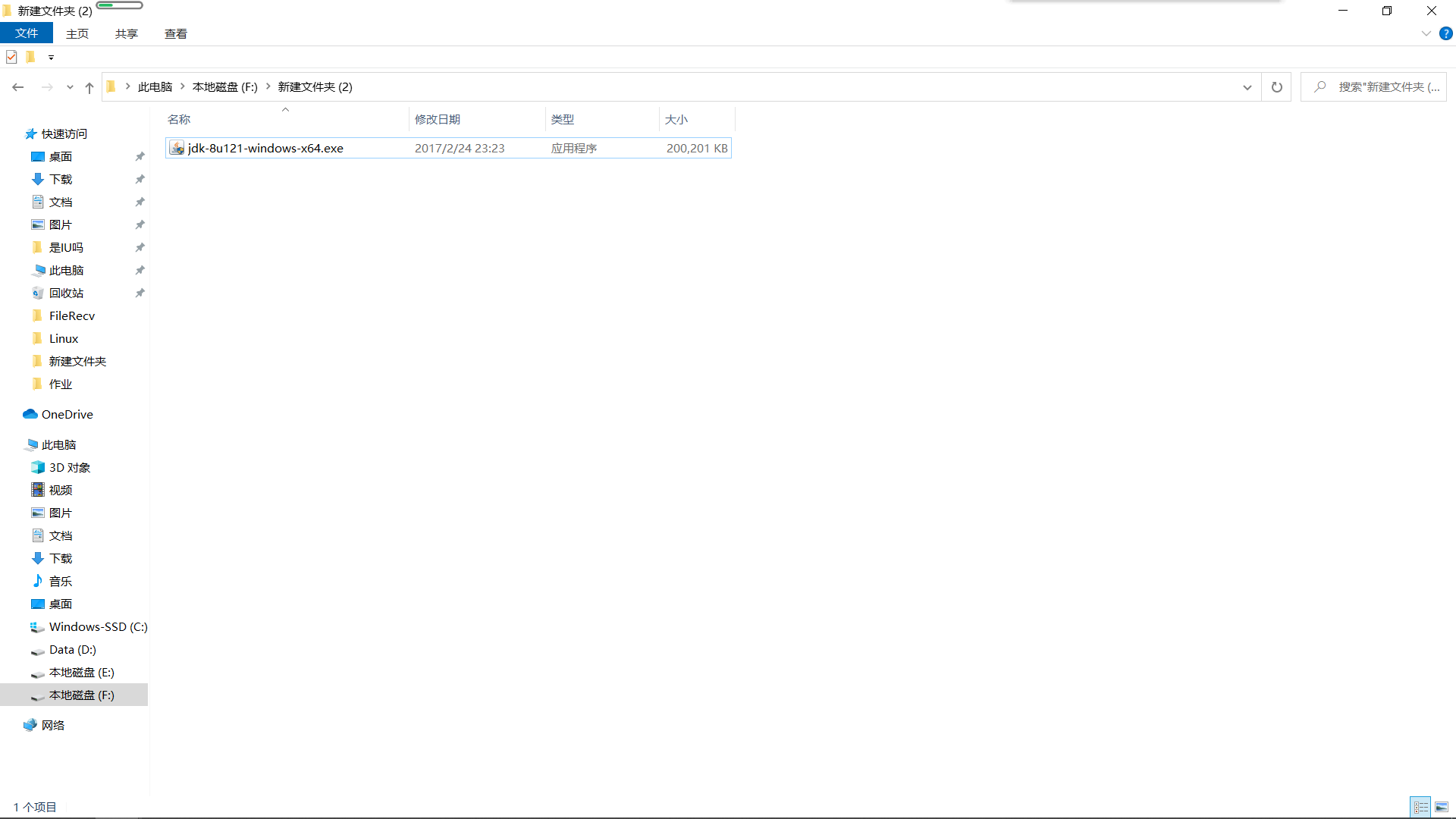
Task: Open 本地磁盘 (E:) drive
Action: point(82,672)
